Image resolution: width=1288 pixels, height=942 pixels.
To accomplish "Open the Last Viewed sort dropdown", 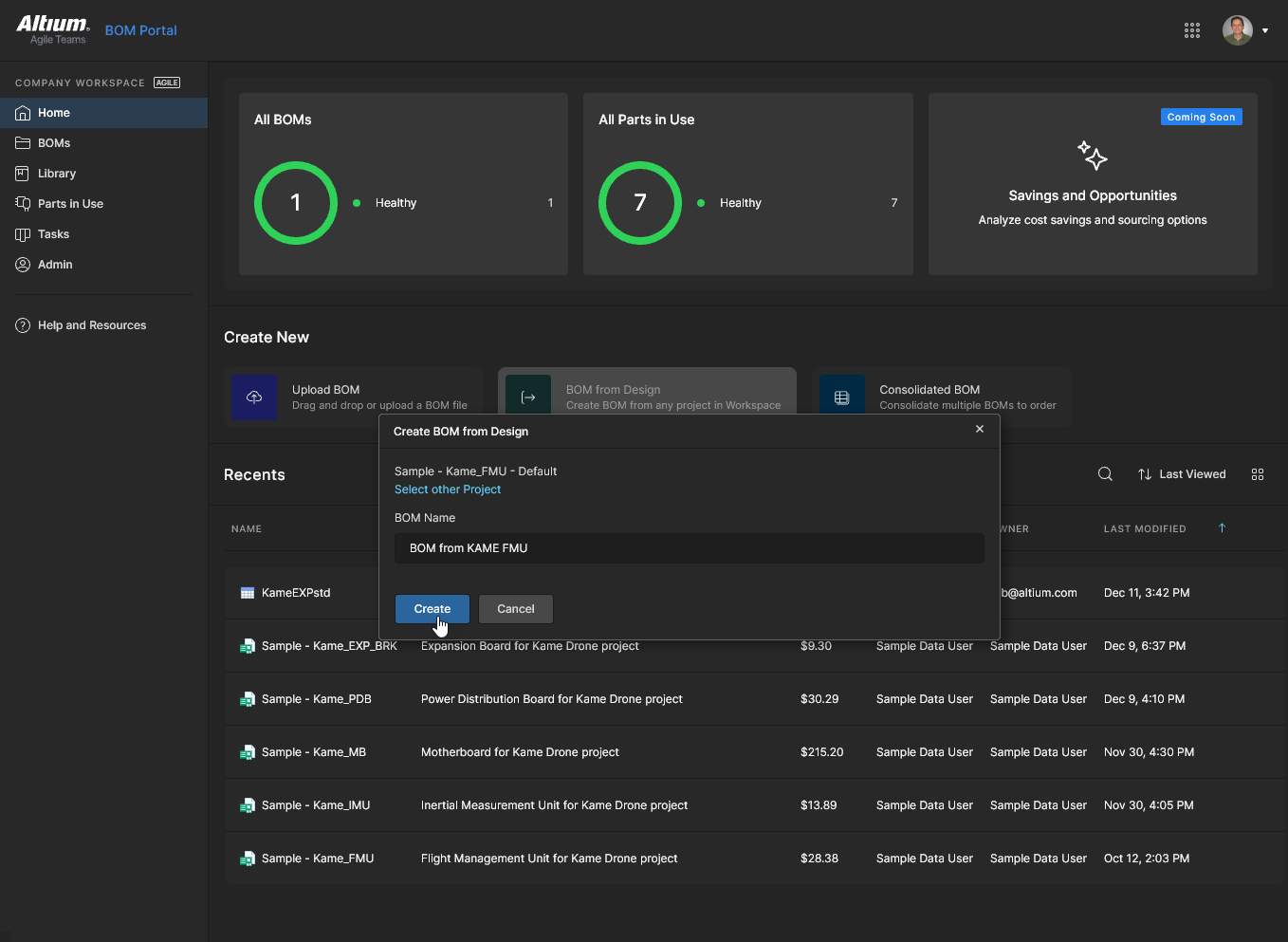I will pyautogui.click(x=1182, y=474).
